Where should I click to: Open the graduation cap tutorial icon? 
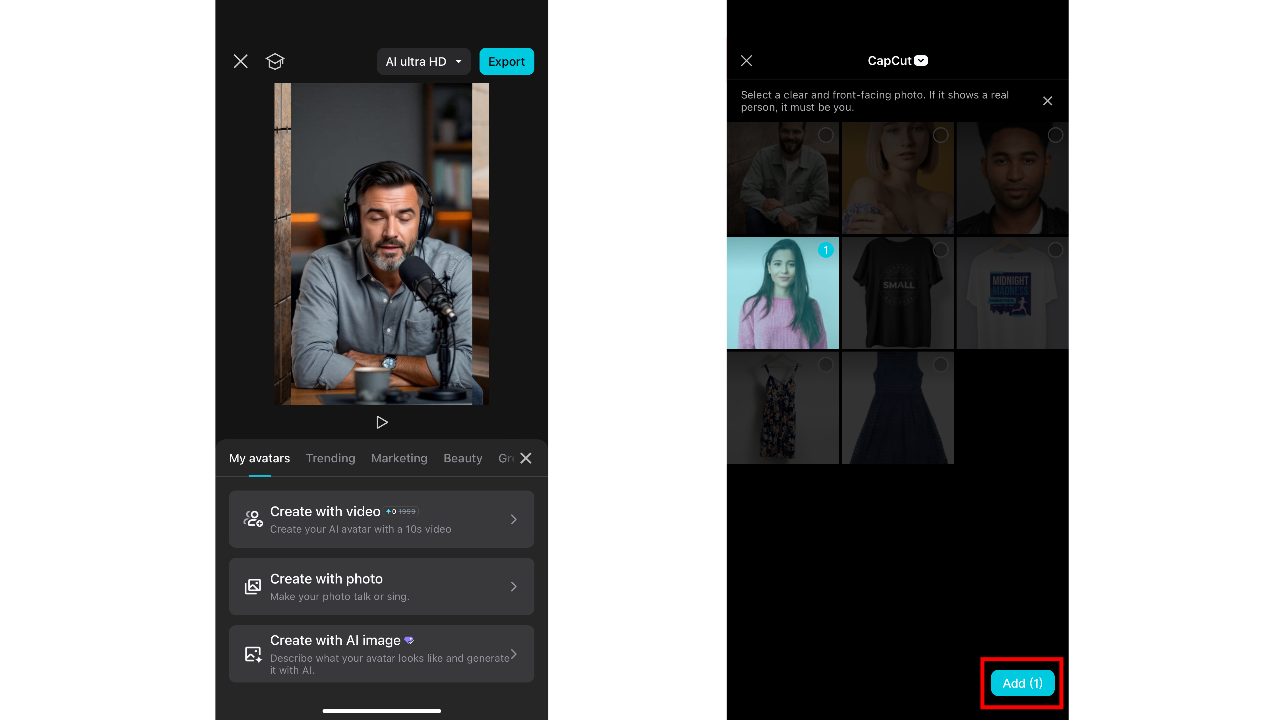[x=275, y=61]
